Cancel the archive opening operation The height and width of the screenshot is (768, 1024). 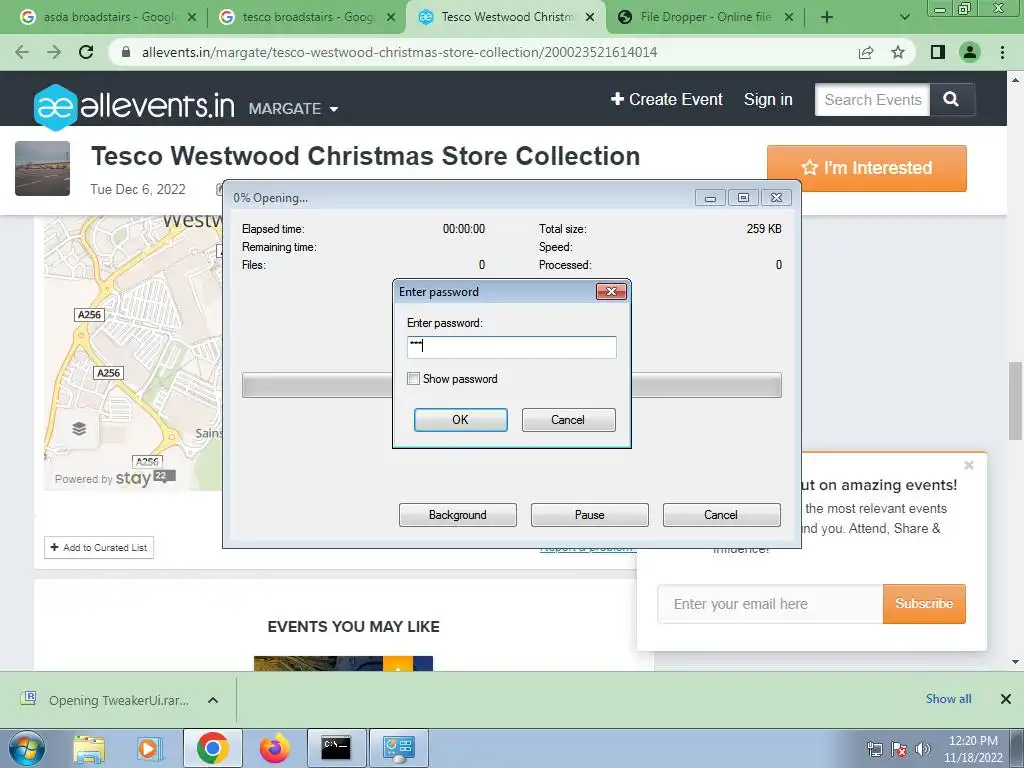tap(721, 515)
